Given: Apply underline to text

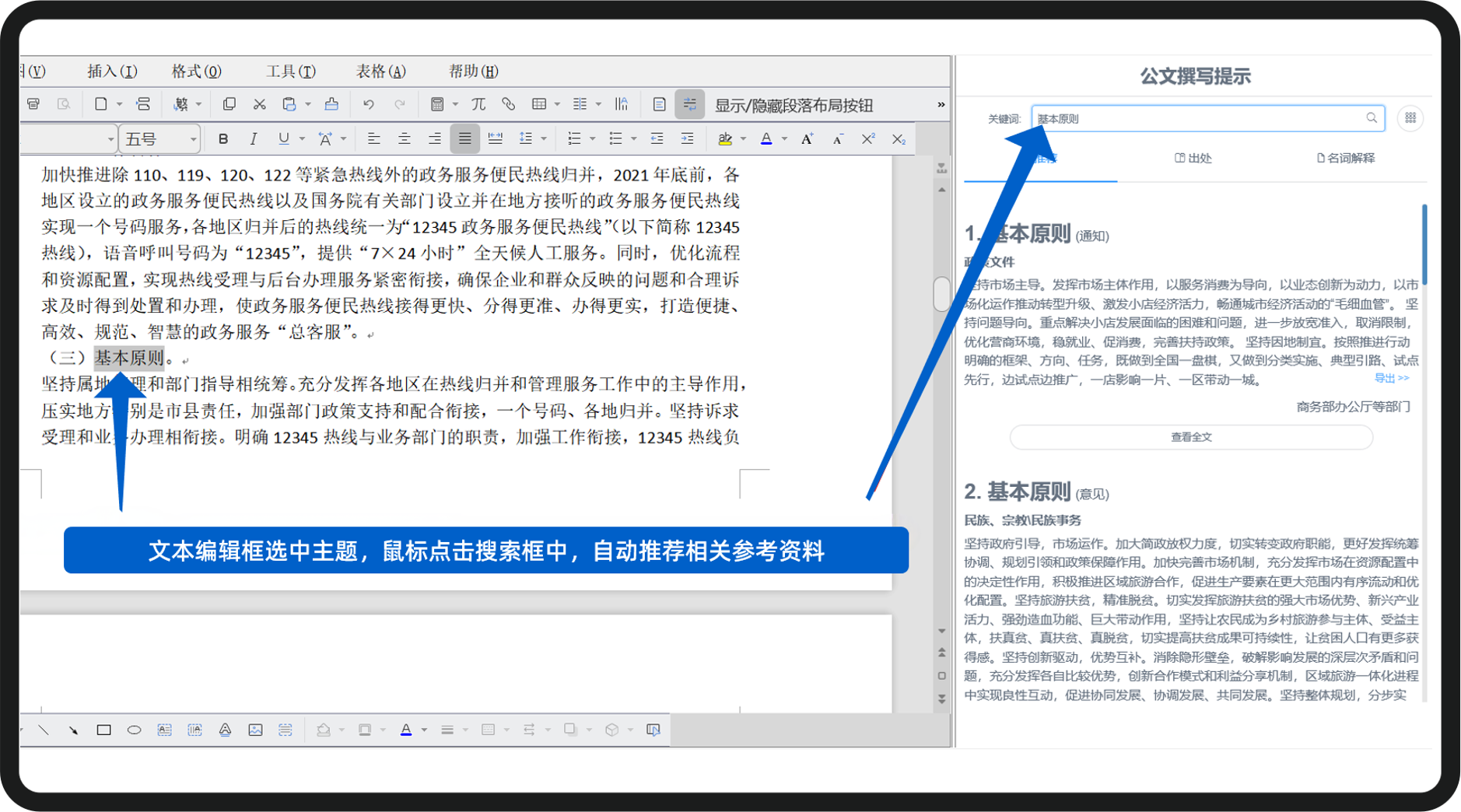Looking at the screenshot, I should coord(283,139).
